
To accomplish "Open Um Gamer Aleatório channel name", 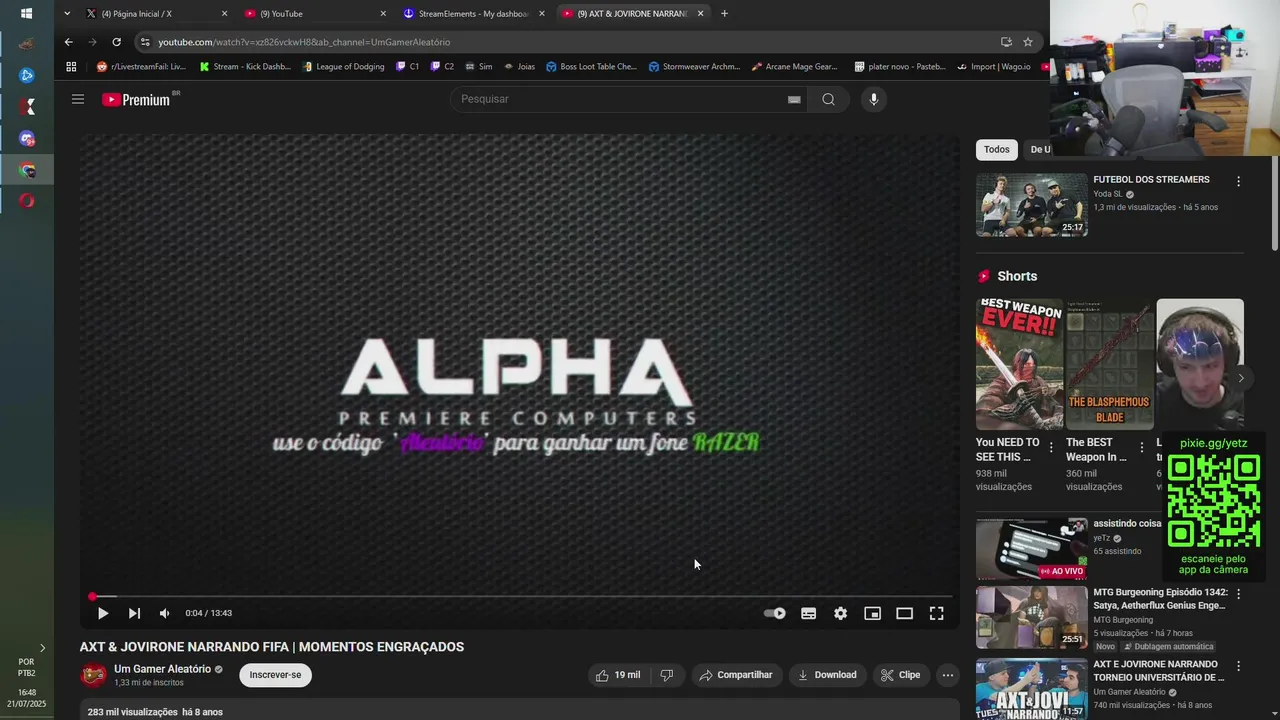I will tap(162, 669).
